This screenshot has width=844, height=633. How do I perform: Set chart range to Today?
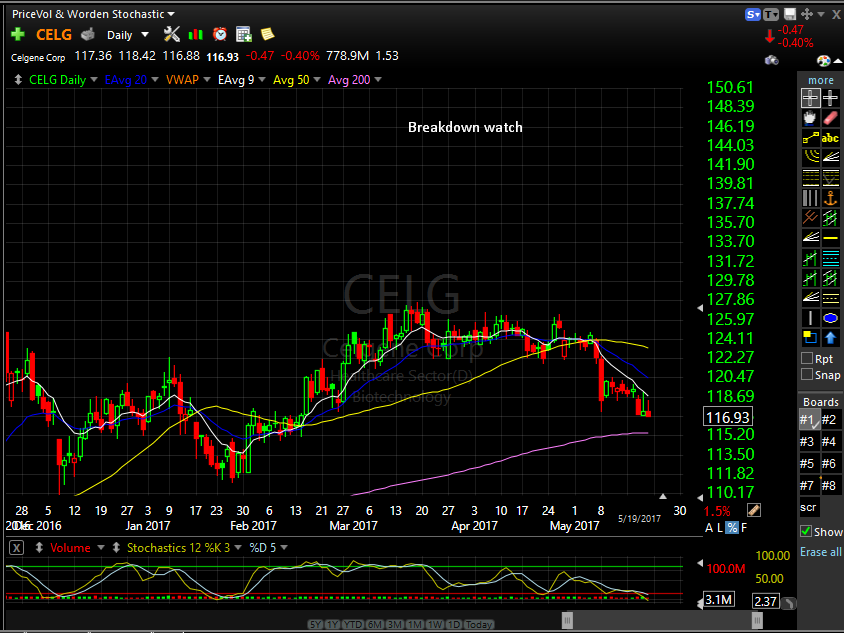479,624
